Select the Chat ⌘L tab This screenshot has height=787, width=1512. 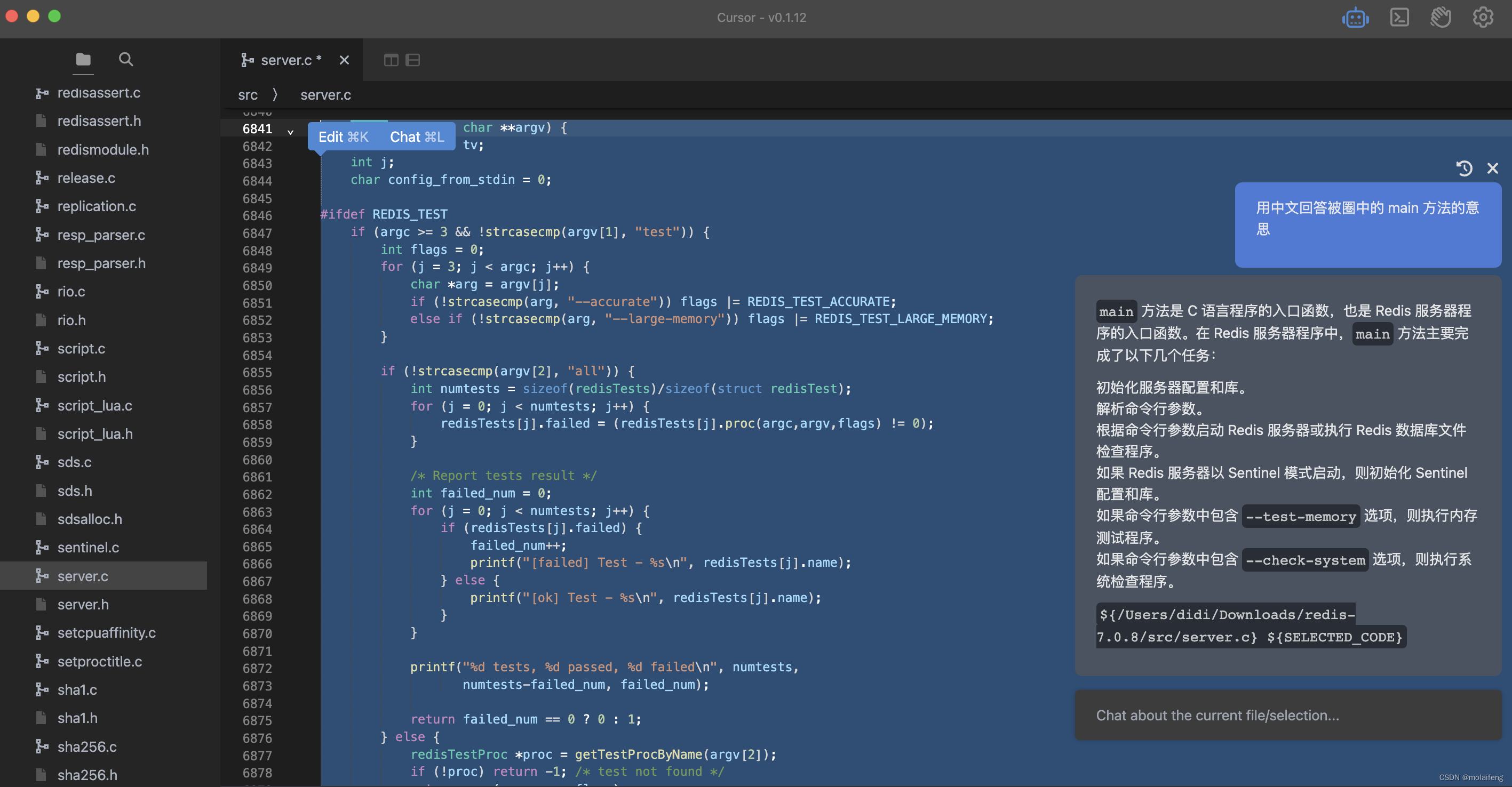click(x=415, y=135)
